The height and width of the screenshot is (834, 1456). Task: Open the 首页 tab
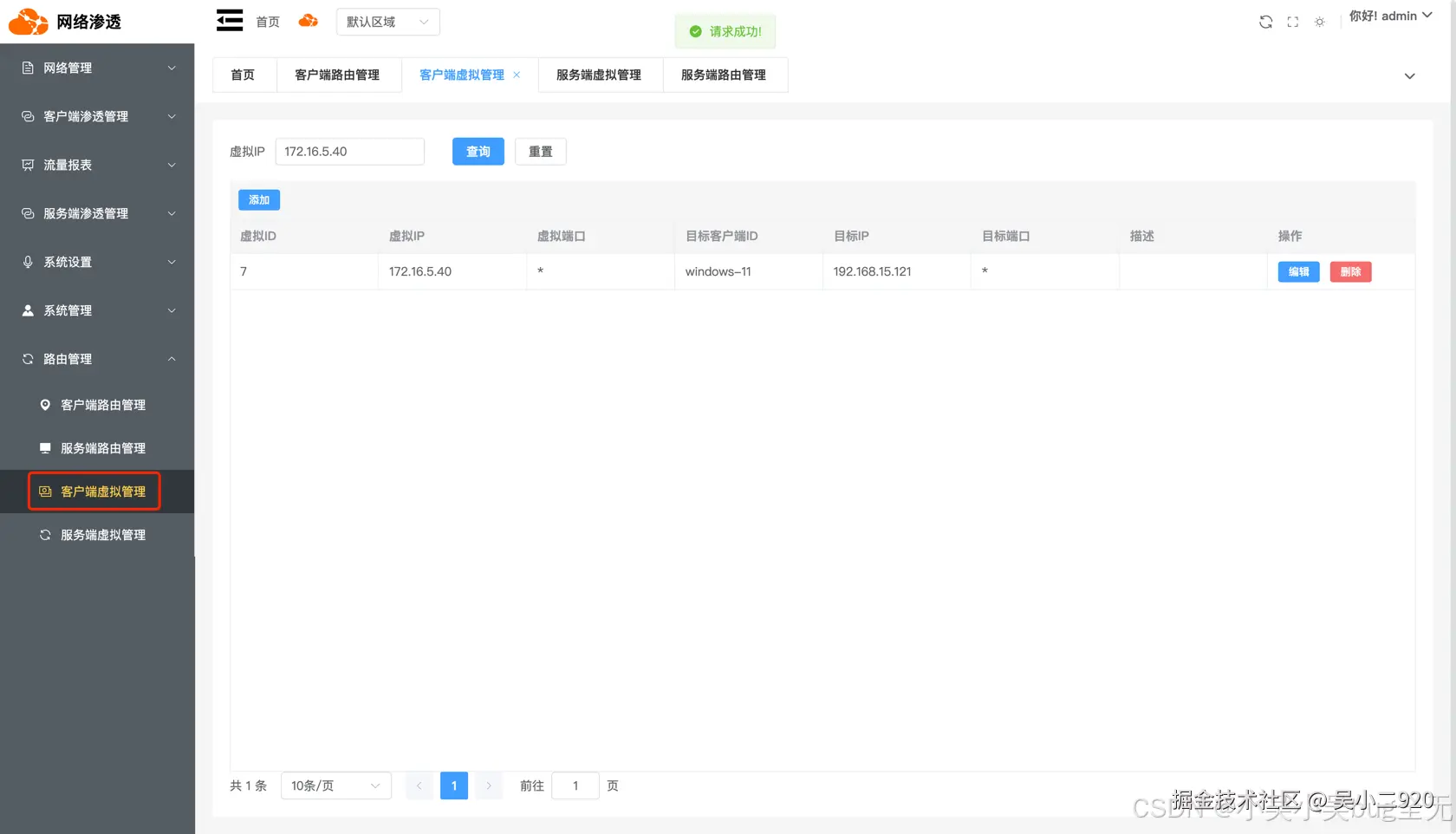click(x=243, y=75)
